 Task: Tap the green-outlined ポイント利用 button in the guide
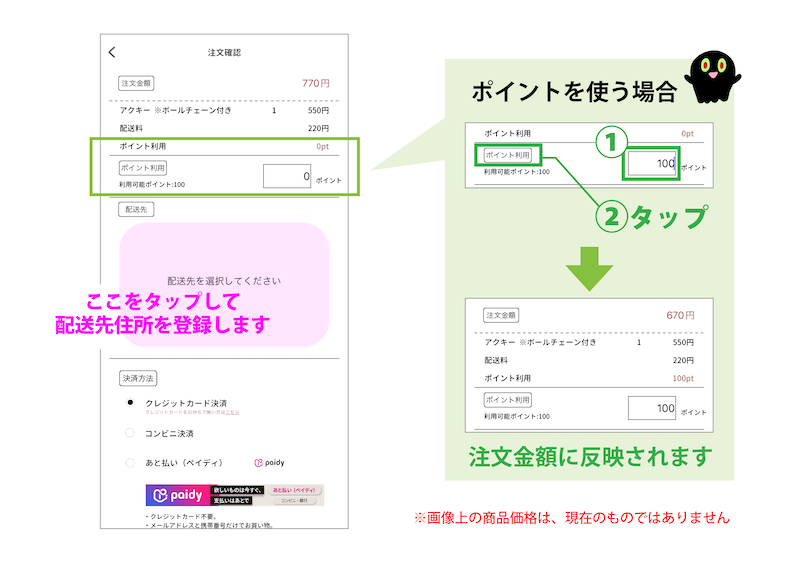click(x=508, y=155)
